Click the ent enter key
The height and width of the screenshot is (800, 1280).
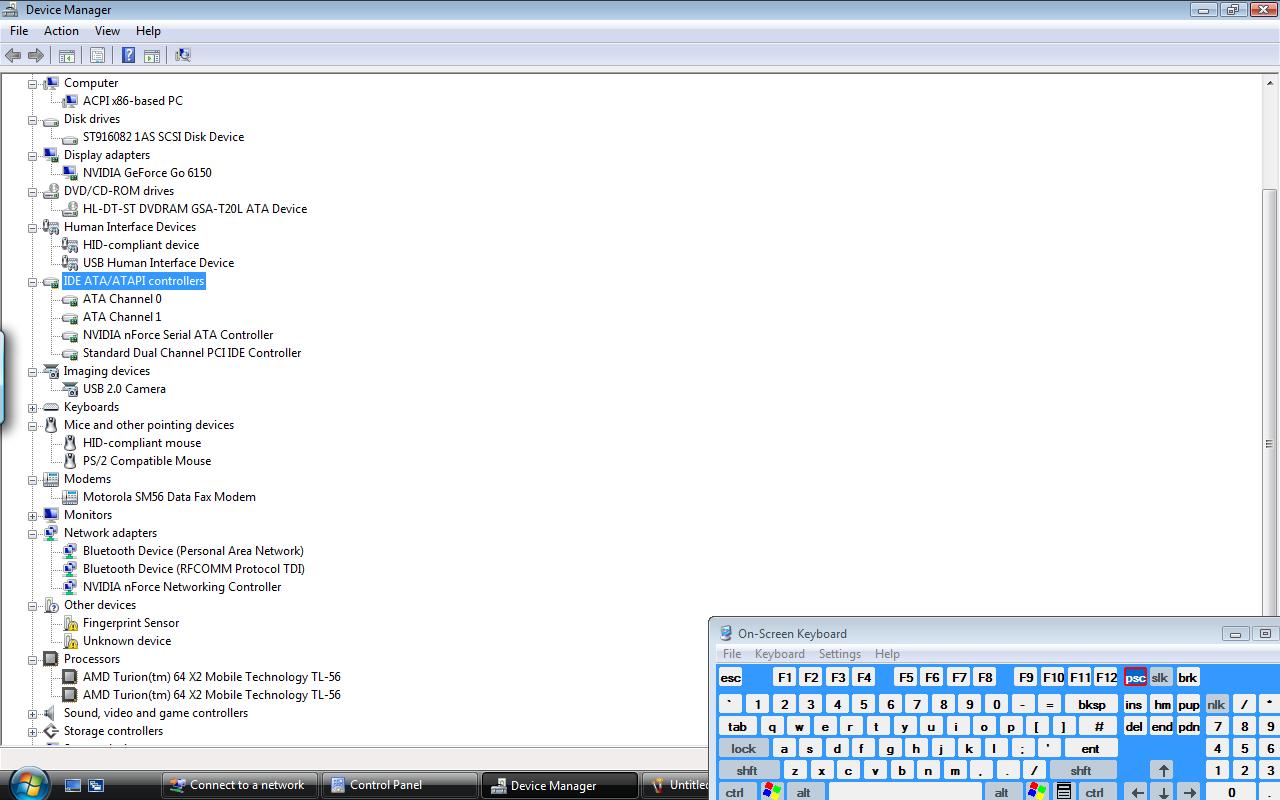click(x=1090, y=748)
